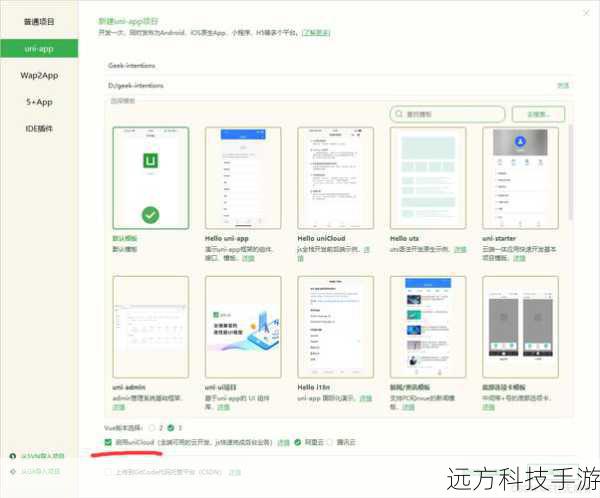Select the uni-starter template thumbnail
Image resolution: width=600 pixels, height=498 pixels.
tap(520, 178)
